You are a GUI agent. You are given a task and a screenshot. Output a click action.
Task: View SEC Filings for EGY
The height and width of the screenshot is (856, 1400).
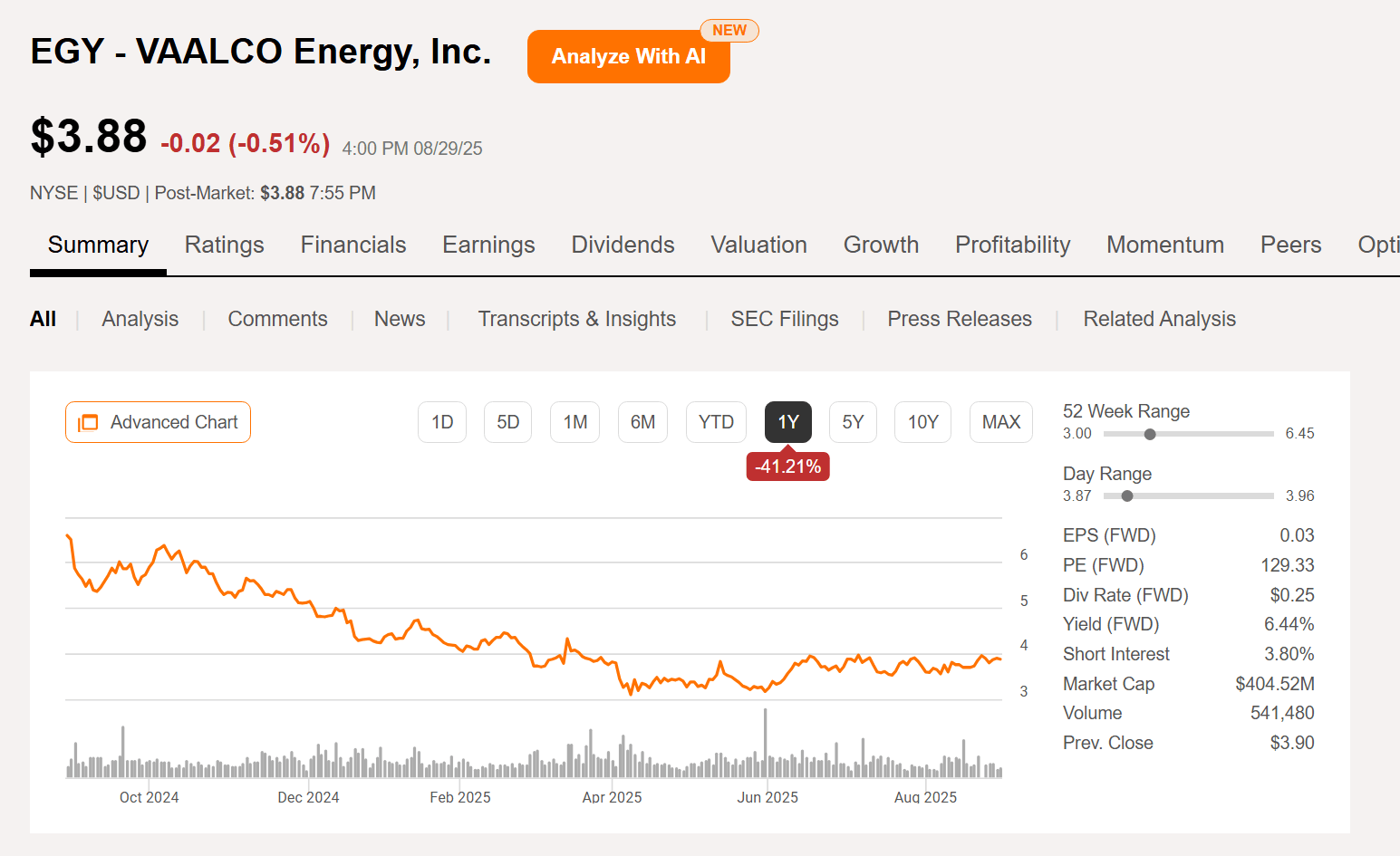pyautogui.click(x=785, y=319)
